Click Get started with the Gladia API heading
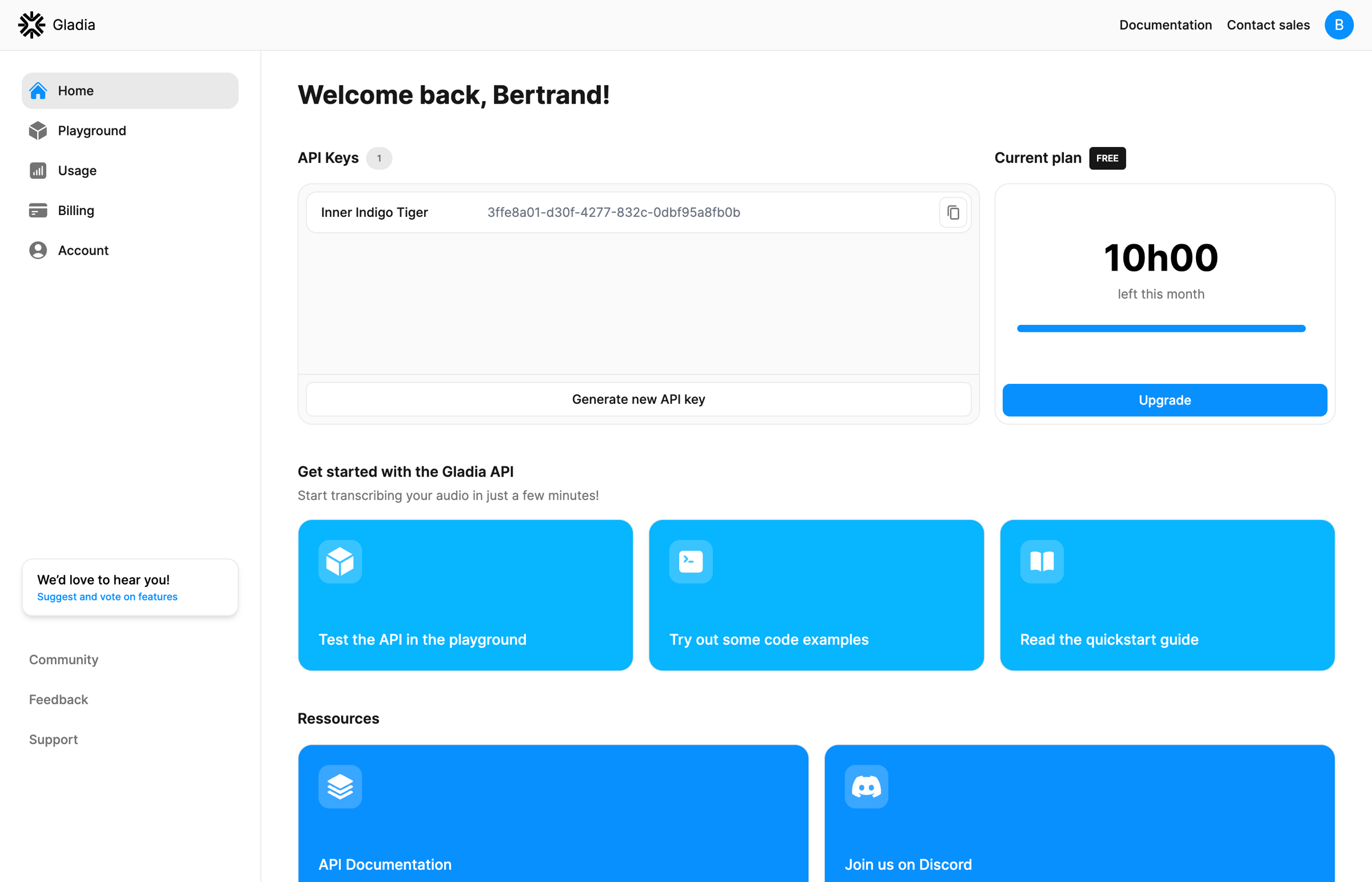Image resolution: width=1372 pixels, height=882 pixels. click(405, 472)
